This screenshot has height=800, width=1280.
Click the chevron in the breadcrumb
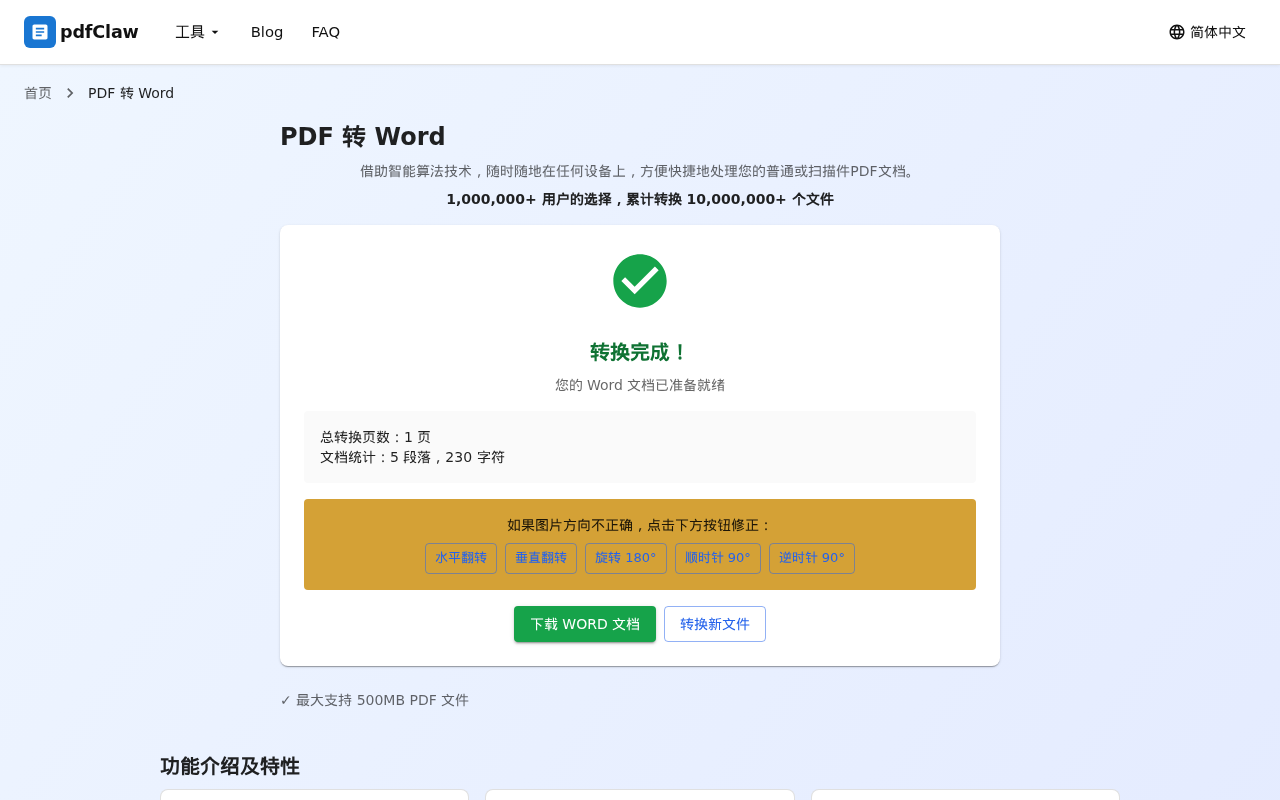[69, 92]
